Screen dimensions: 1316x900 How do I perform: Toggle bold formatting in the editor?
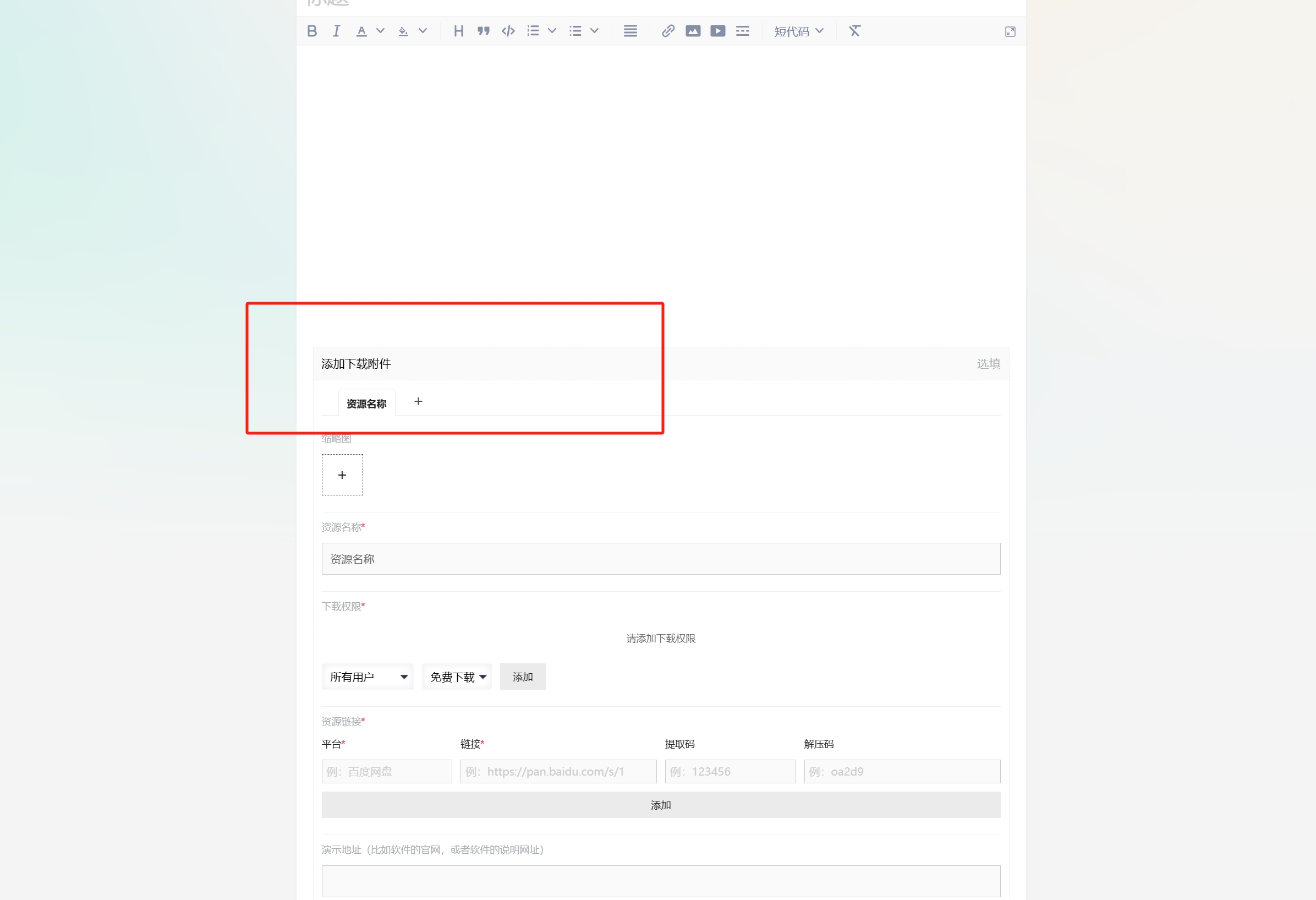click(x=312, y=31)
